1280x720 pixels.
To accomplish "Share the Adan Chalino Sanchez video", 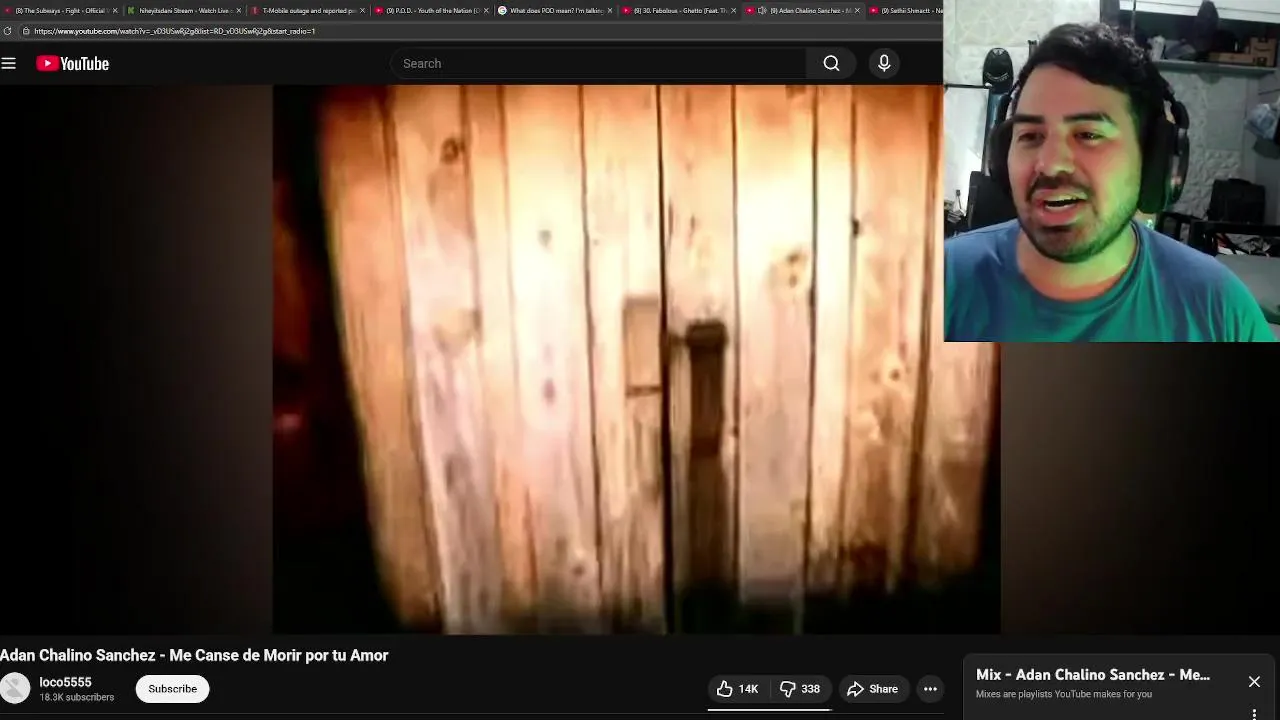I will 872,689.
